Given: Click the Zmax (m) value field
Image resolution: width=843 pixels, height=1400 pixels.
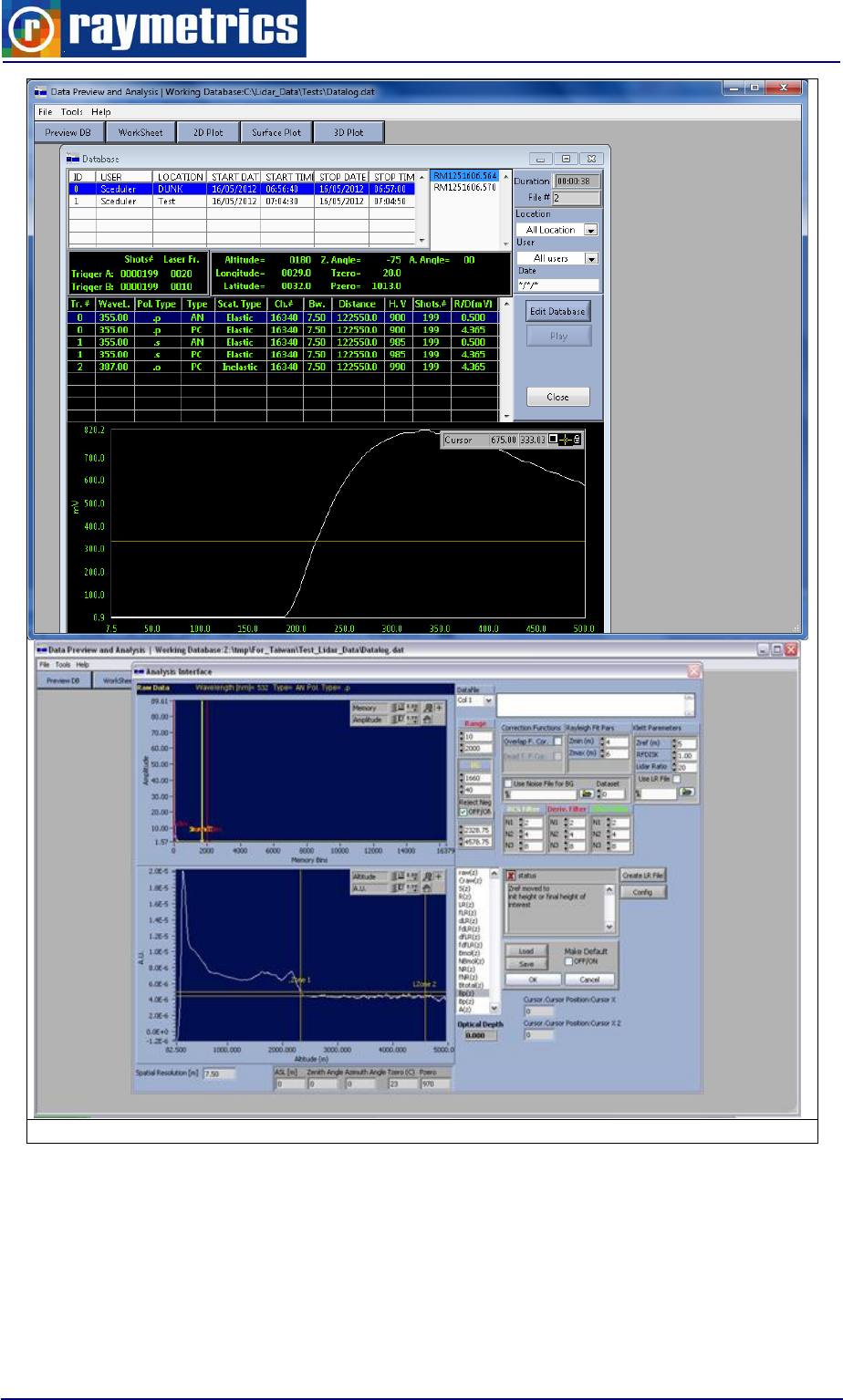Looking at the screenshot, I should (x=616, y=754).
